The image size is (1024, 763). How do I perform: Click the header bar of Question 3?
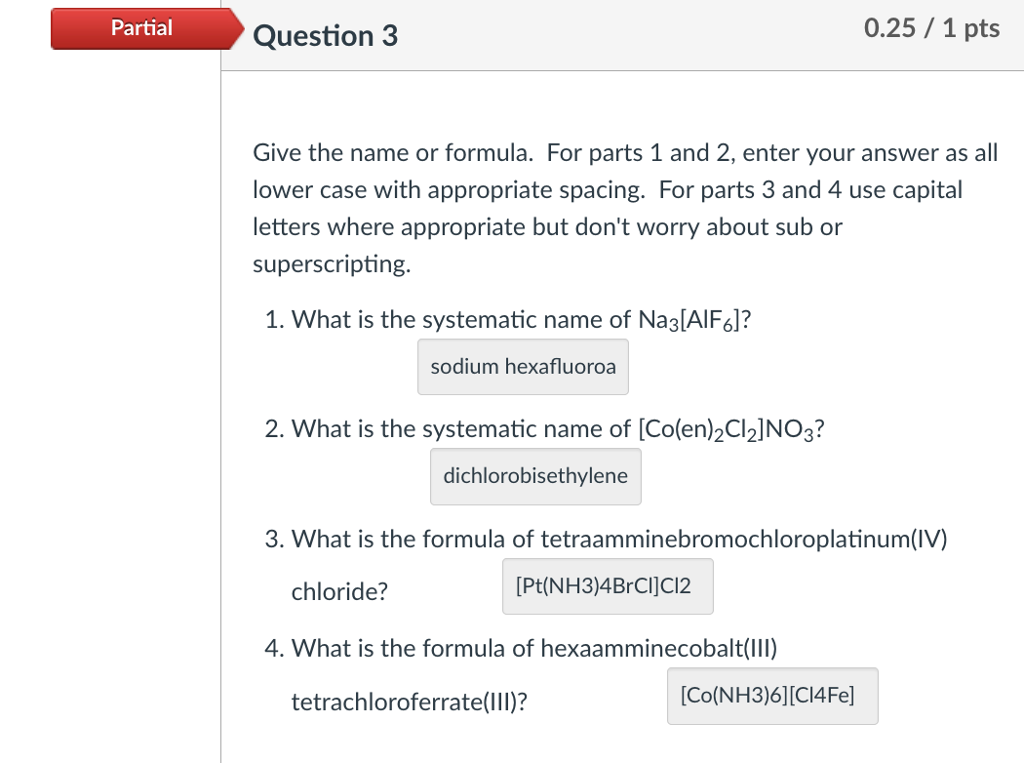point(620,35)
